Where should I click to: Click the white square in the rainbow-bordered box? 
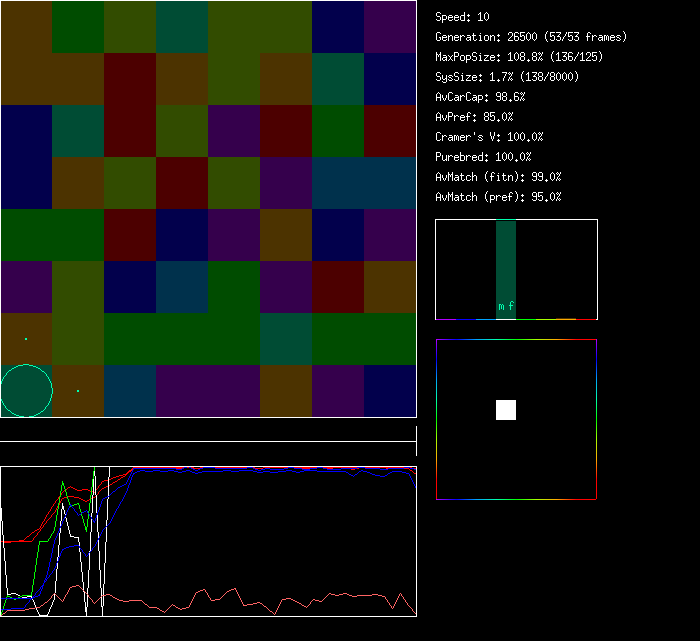click(506, 409)
